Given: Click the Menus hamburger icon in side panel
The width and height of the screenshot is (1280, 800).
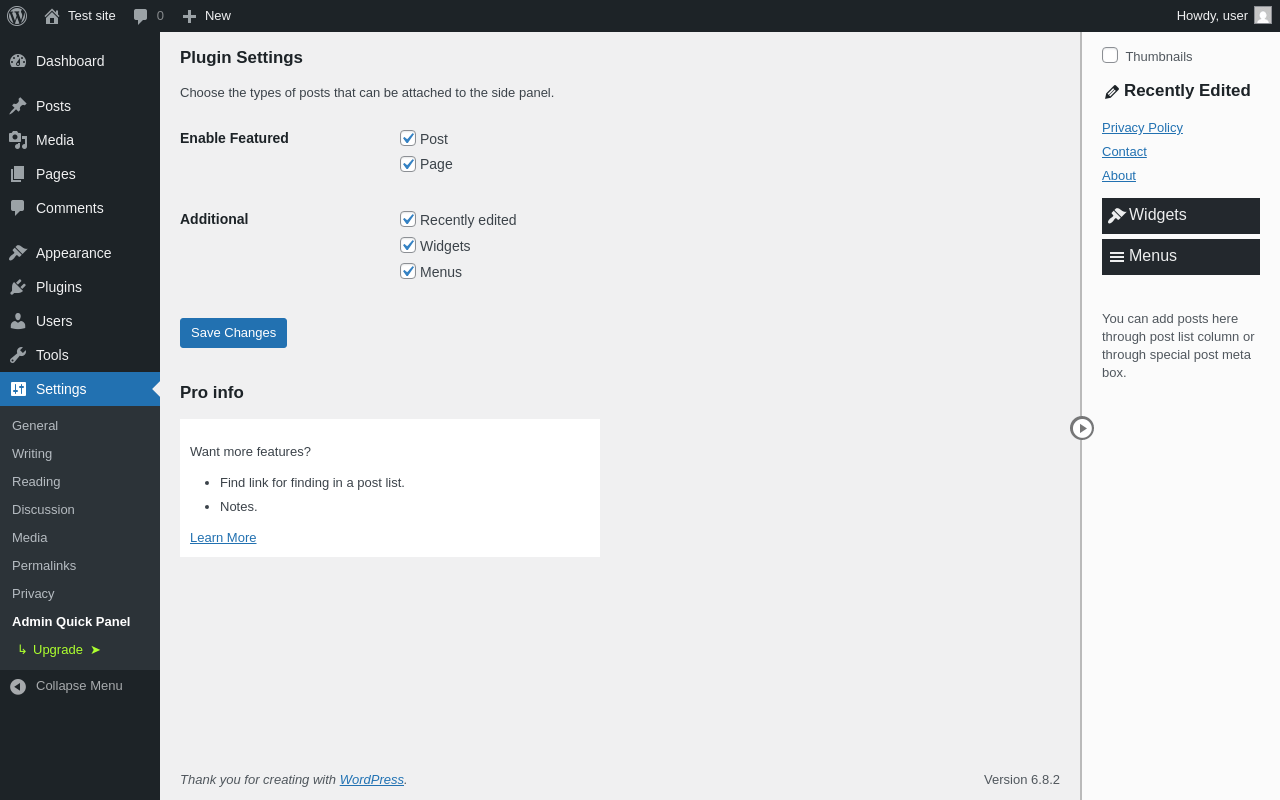Looking at the screenshot, I should [1117, 257].
